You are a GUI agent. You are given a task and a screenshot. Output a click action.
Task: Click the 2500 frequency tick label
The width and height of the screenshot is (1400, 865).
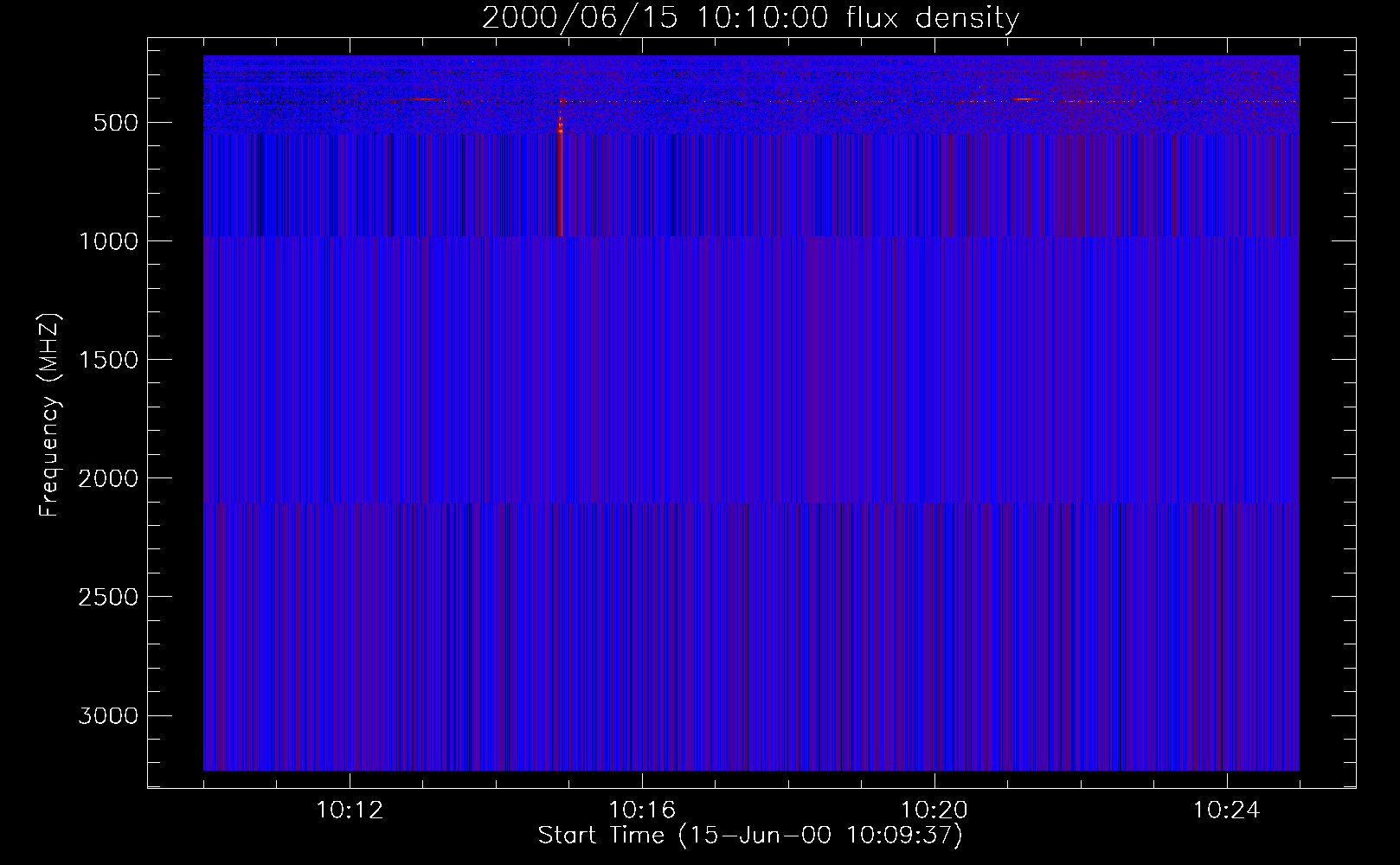point(108,597)
